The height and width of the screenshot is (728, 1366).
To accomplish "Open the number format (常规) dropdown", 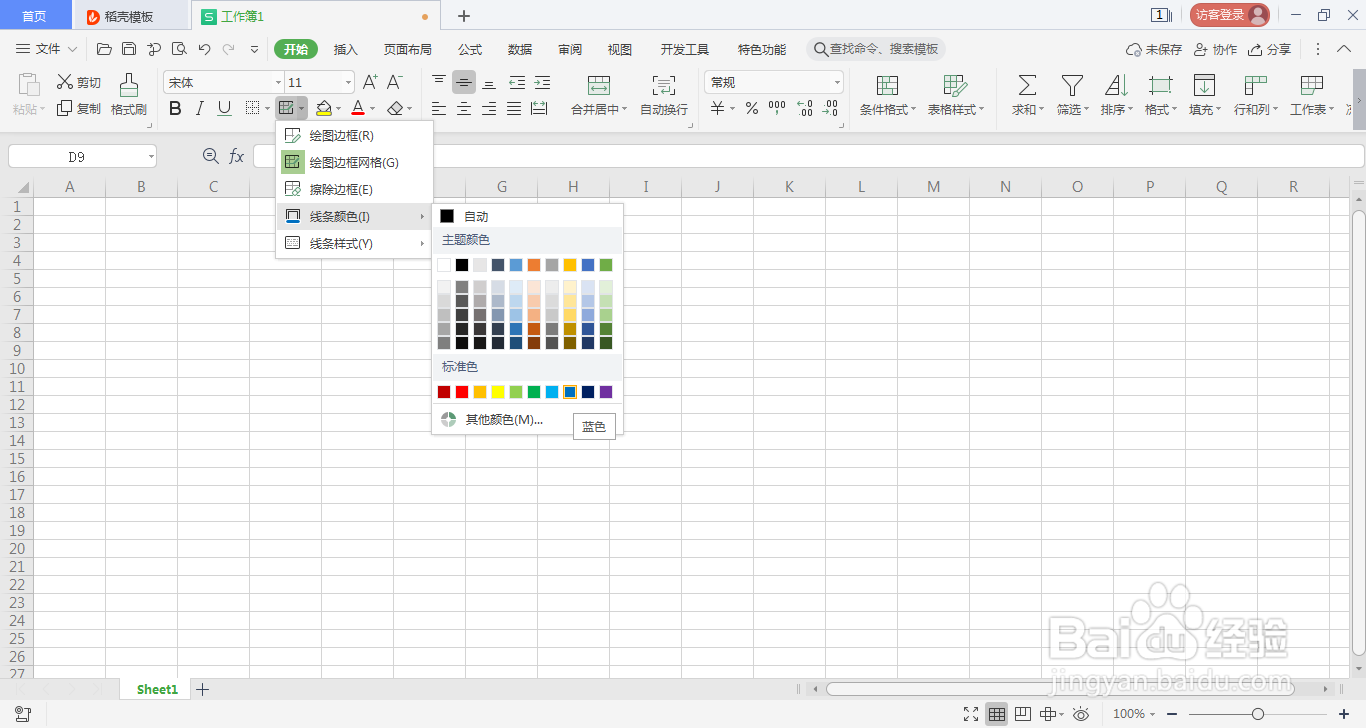I will click(x=836, y=83).
